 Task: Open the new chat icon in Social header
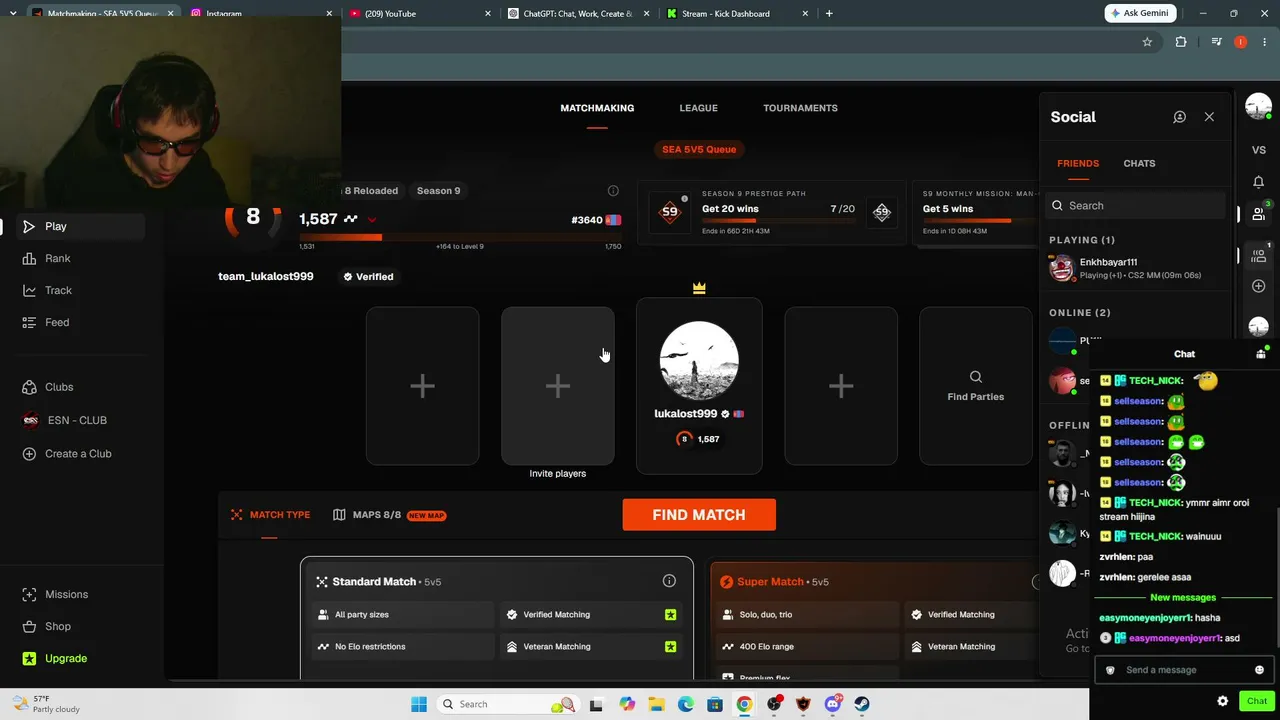click(x=1180, y=117)
